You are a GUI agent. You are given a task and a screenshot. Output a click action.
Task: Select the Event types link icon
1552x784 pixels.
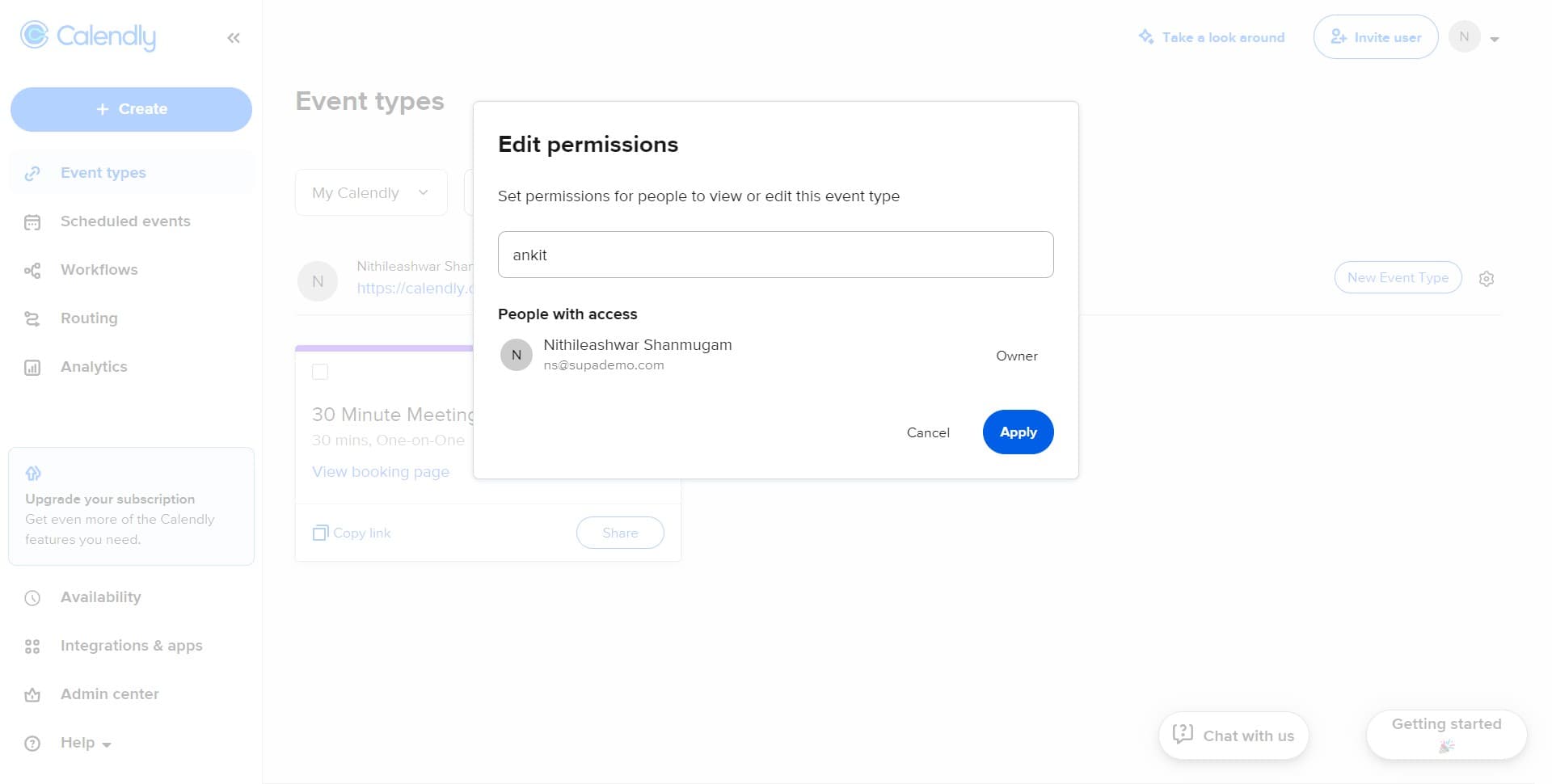click(32, 172)
